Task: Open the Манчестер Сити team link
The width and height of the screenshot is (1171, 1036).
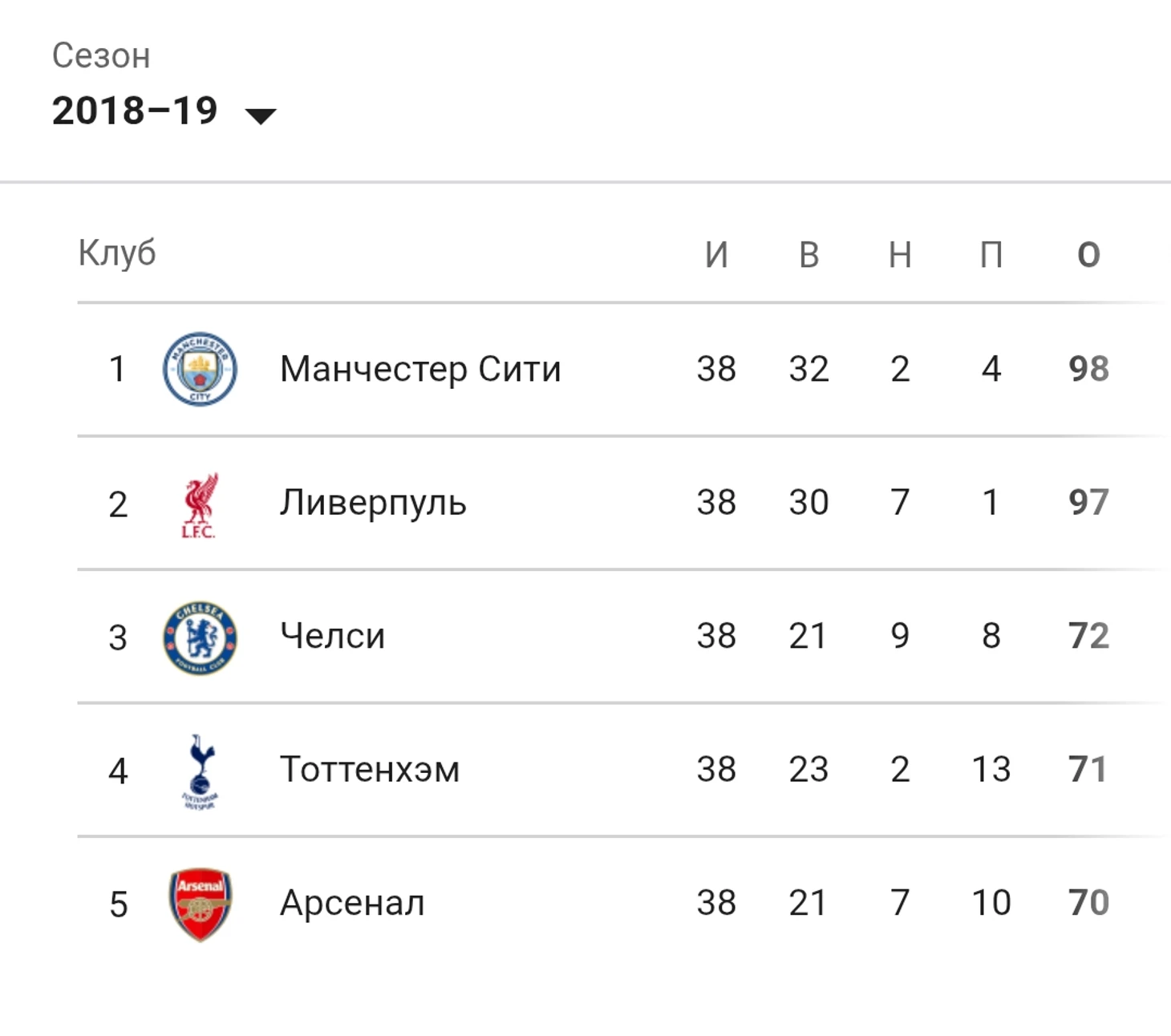Action: 420,369
